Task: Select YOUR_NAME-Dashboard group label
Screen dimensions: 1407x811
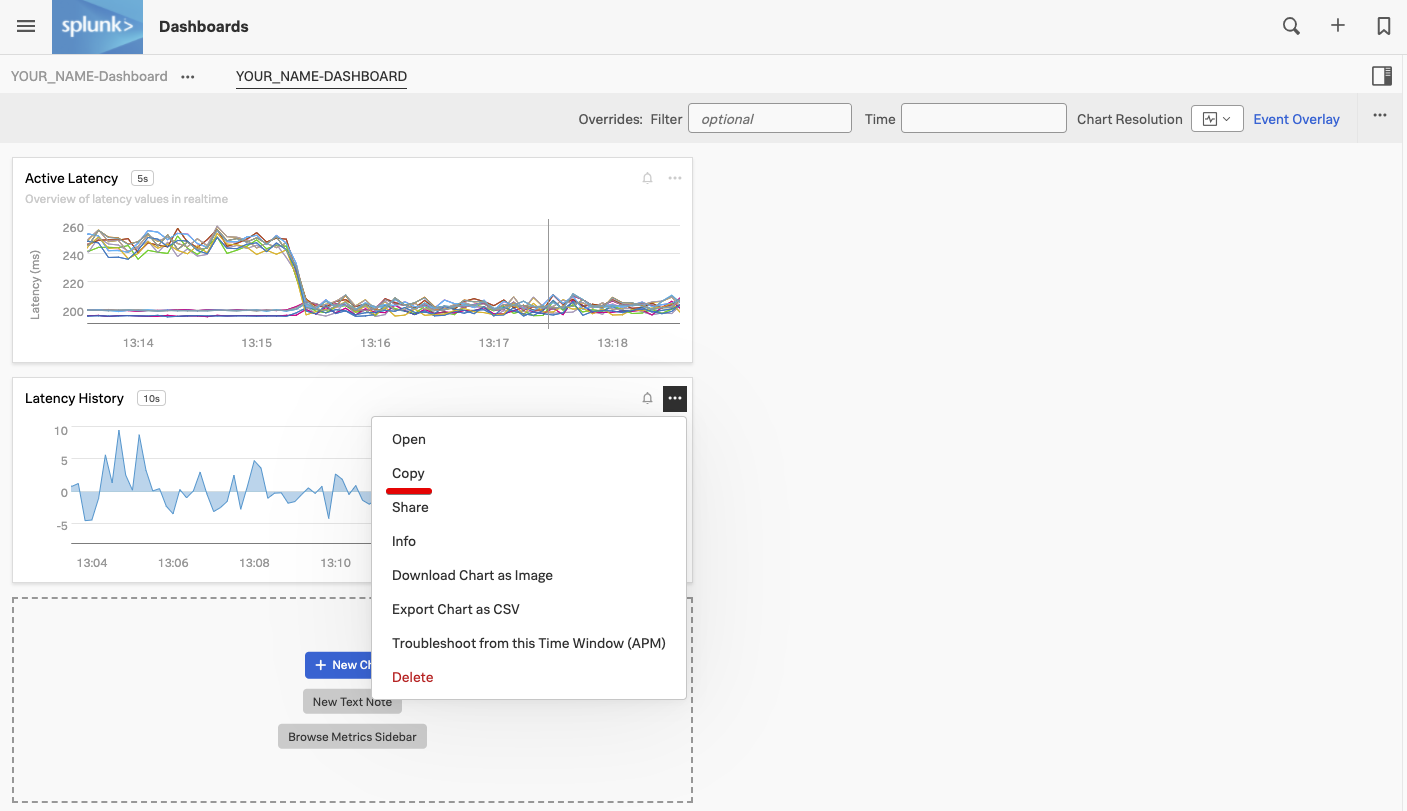Action: 89,76
